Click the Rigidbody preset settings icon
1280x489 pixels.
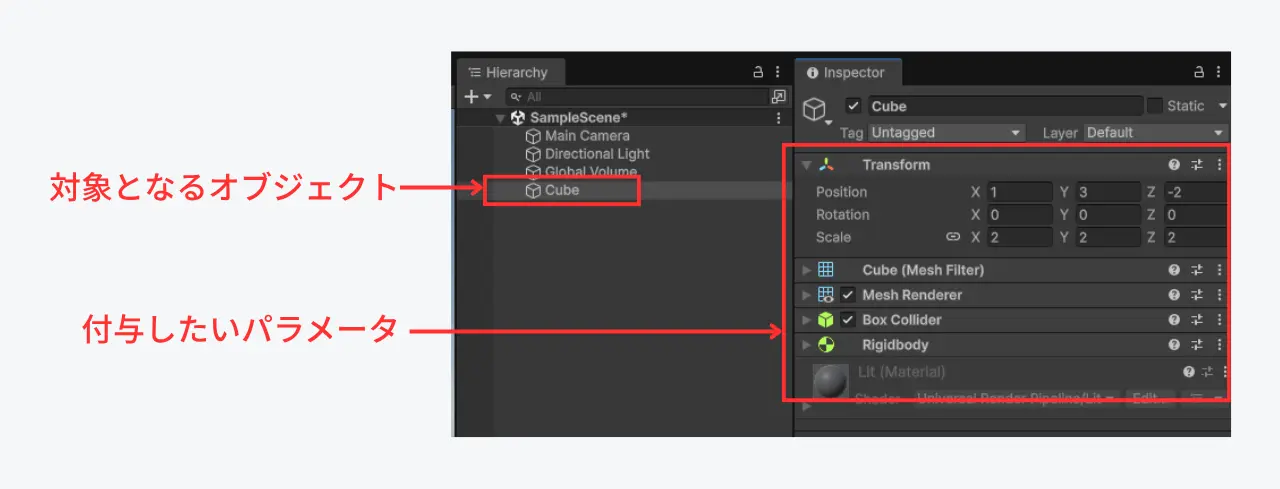point(1197,345)
